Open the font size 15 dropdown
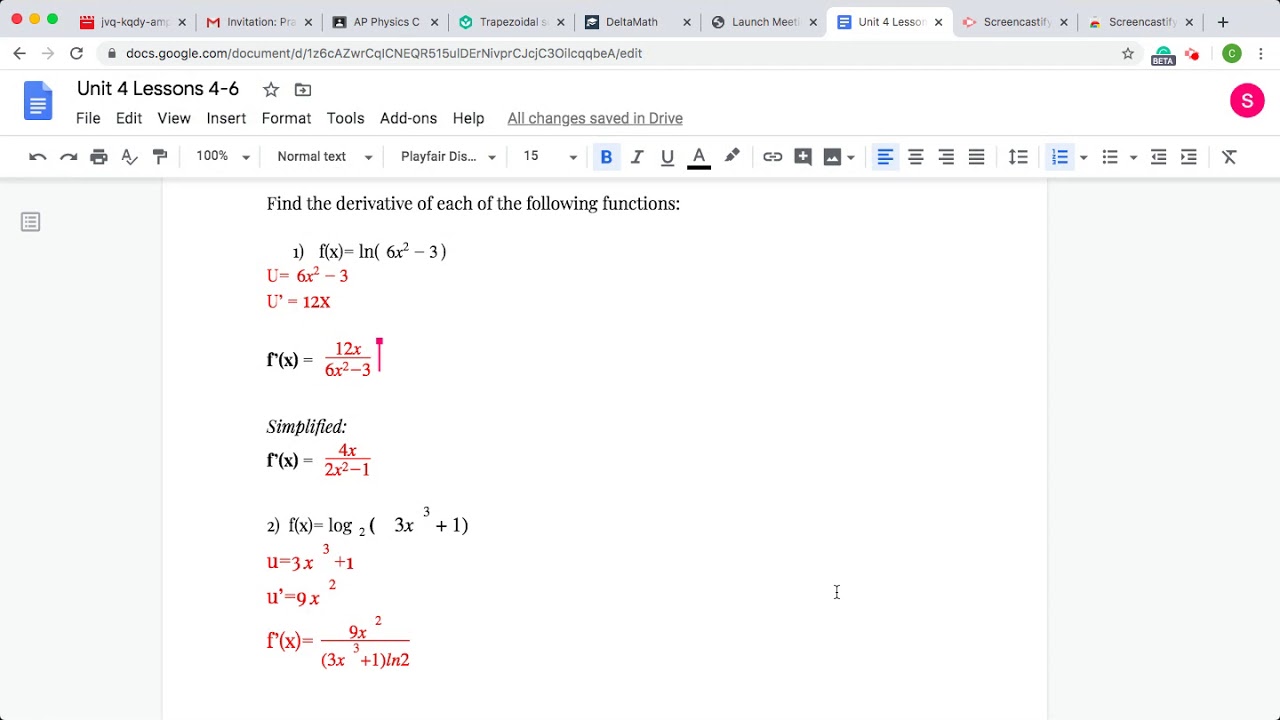Image resolution: width=1280 pixels, height=720 pixels. tap(550, 157)
